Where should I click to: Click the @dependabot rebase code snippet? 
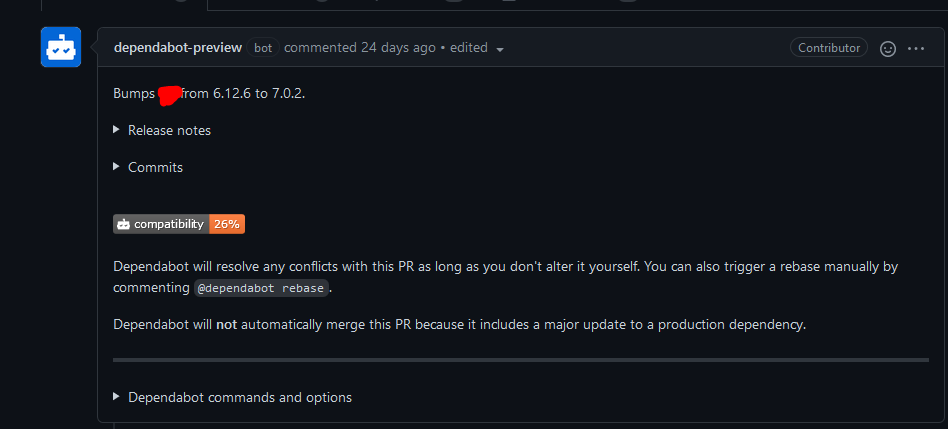(261, 288)
